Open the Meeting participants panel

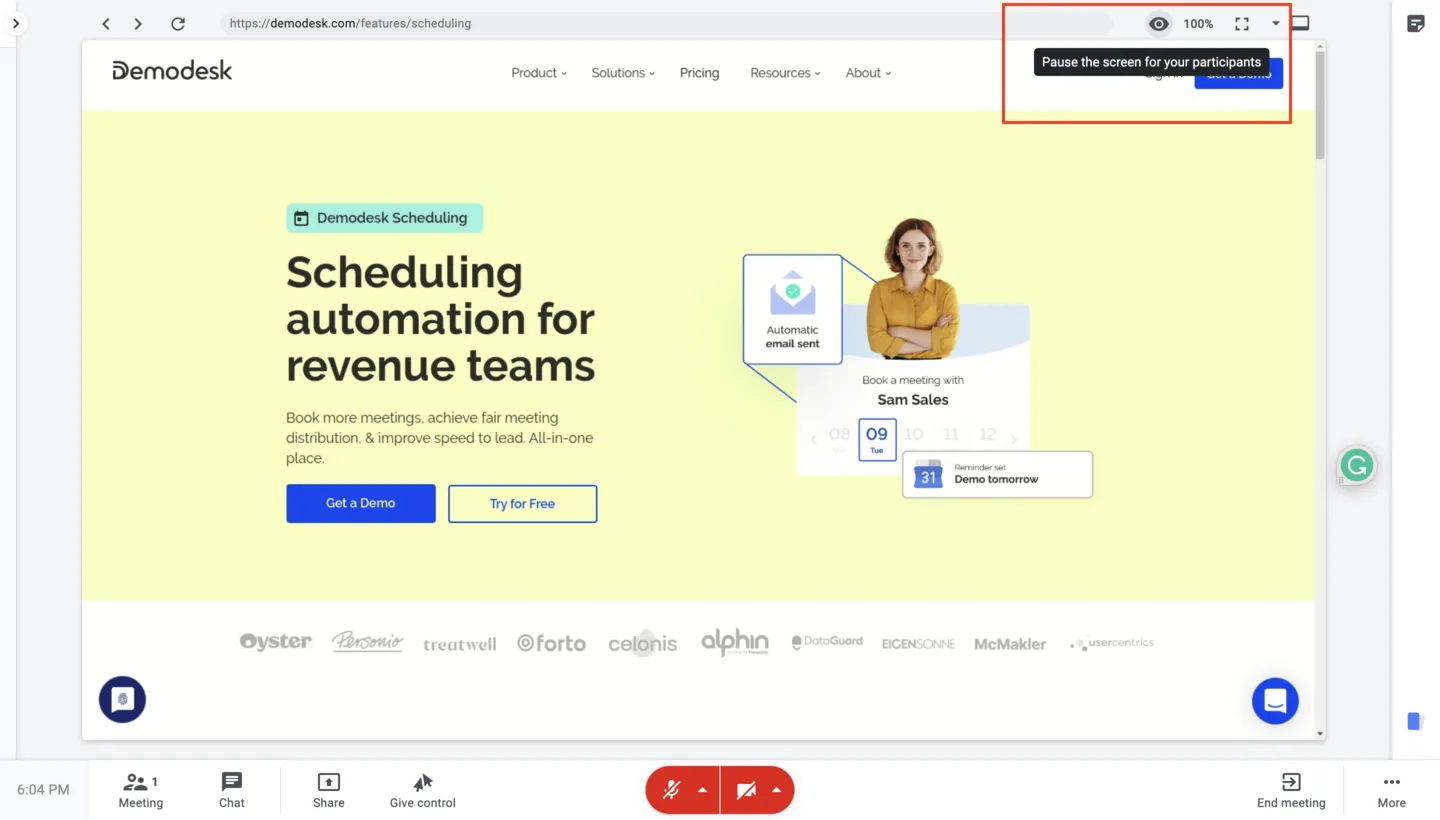pos(140,790)
